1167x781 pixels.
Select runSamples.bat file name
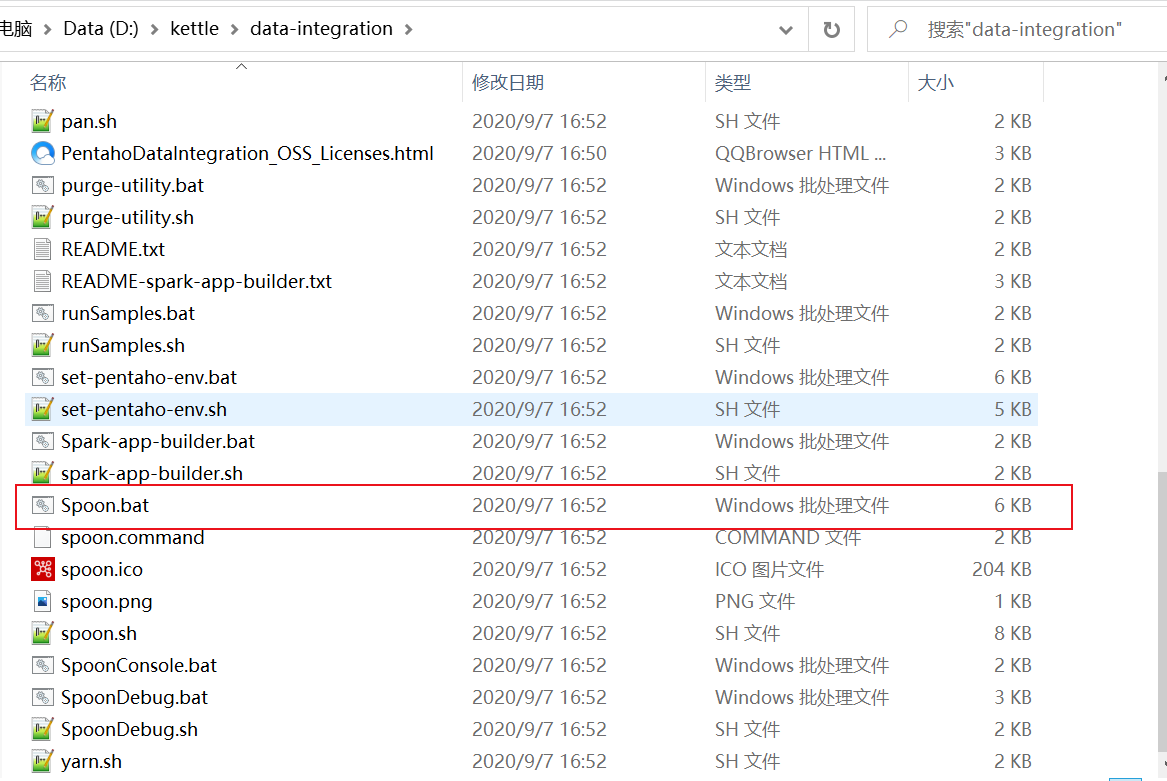tap(128, 313)
